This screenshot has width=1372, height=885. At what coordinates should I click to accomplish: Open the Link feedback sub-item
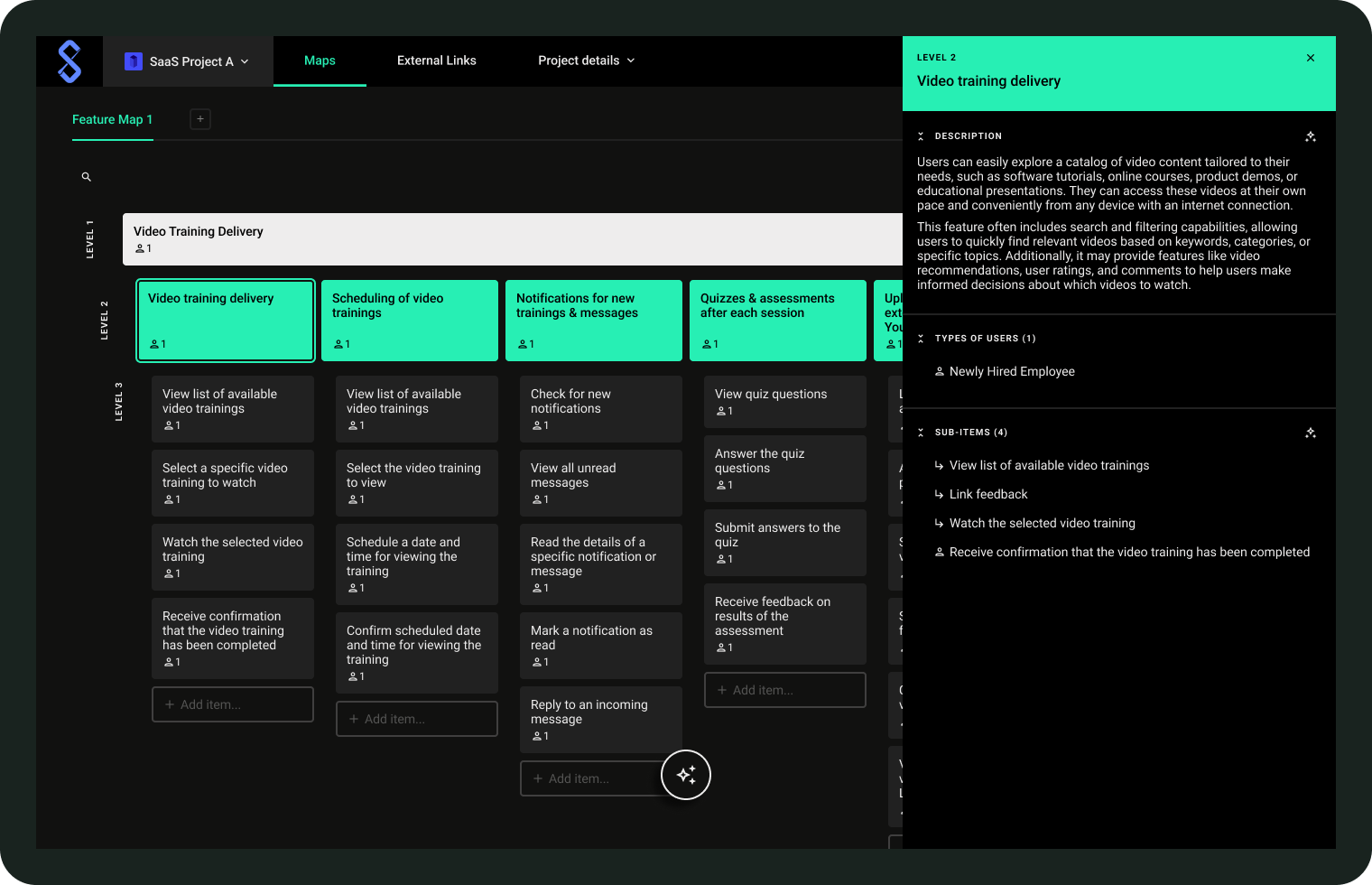(x=988, y=494)
